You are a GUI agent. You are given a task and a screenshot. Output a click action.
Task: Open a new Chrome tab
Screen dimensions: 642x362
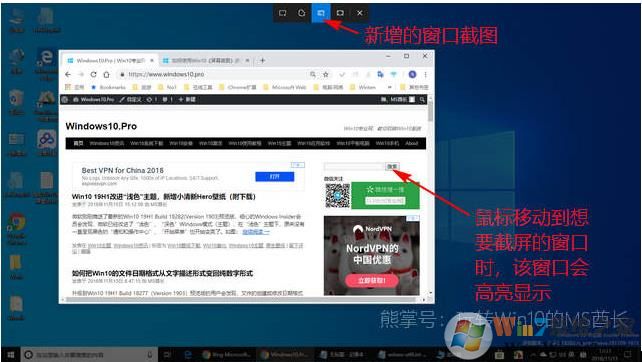tap(262, 61)
